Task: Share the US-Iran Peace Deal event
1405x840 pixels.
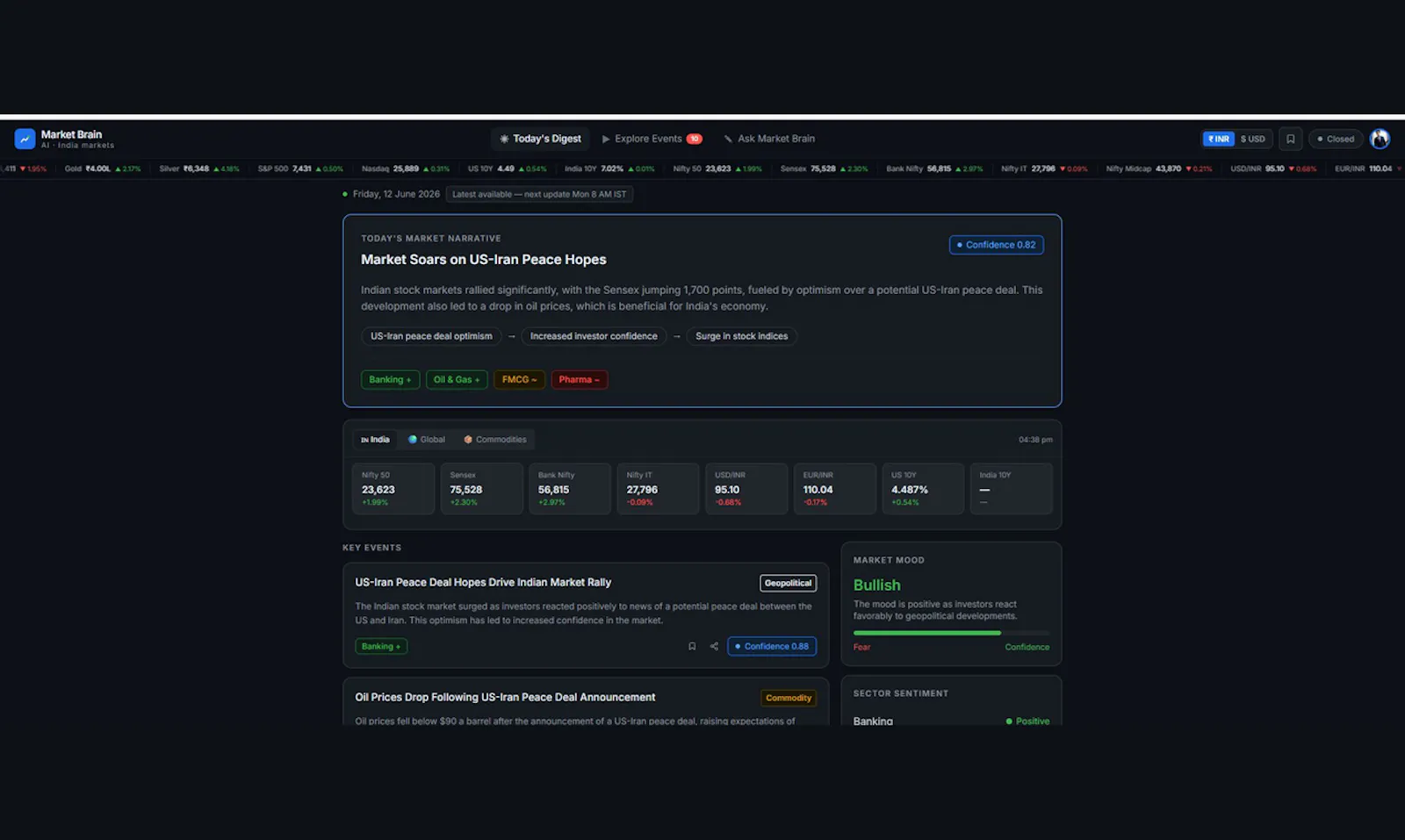Action: tap(714, 646)
